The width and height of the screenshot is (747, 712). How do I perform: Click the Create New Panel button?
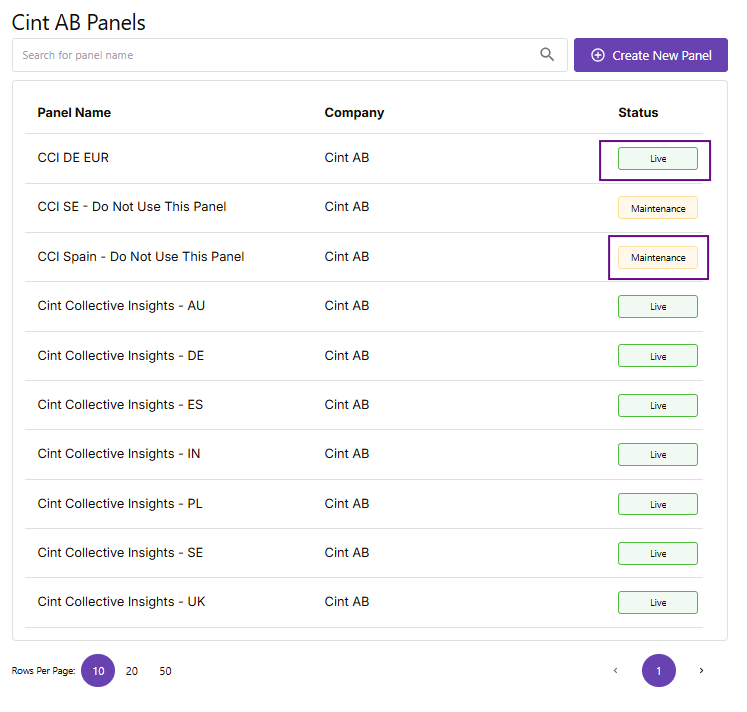pos(650,55)
